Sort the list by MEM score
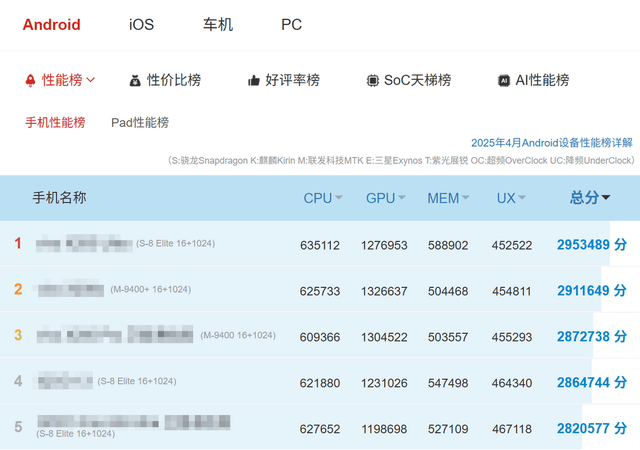Viewport: 640px width, 450px height. (449, 198)
